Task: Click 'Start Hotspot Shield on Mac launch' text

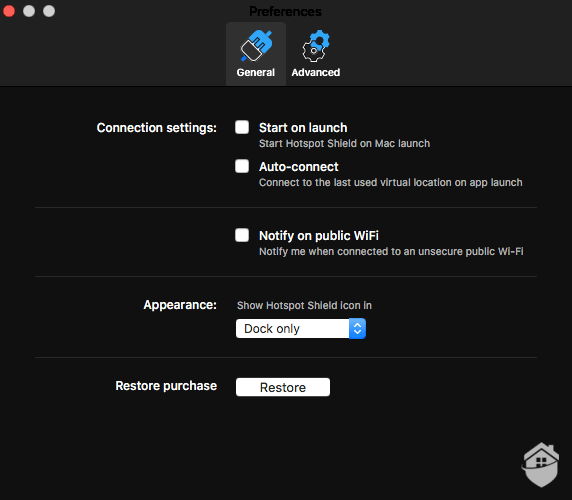Action: (344, 143)
